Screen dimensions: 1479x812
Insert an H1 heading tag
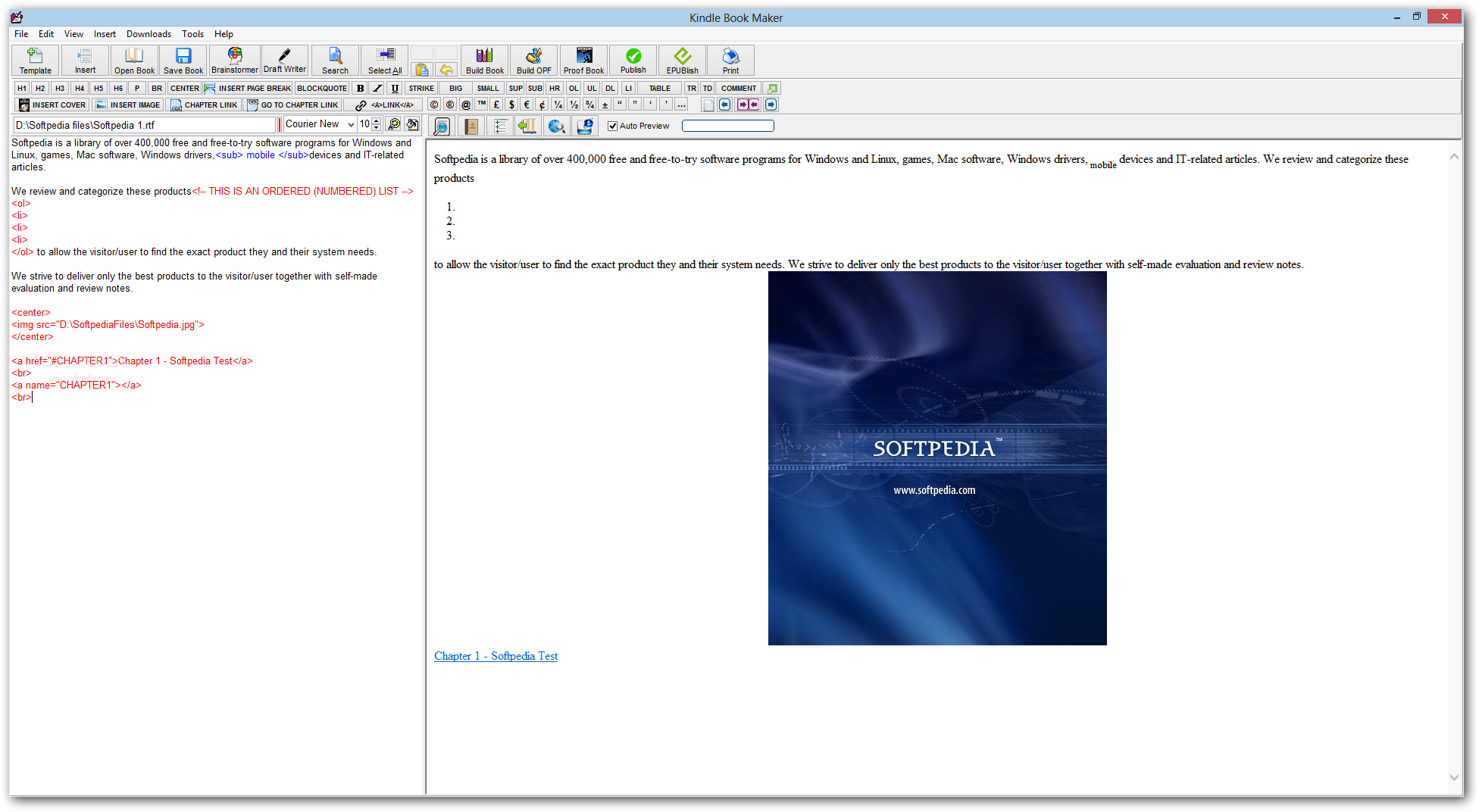point(22,88)
